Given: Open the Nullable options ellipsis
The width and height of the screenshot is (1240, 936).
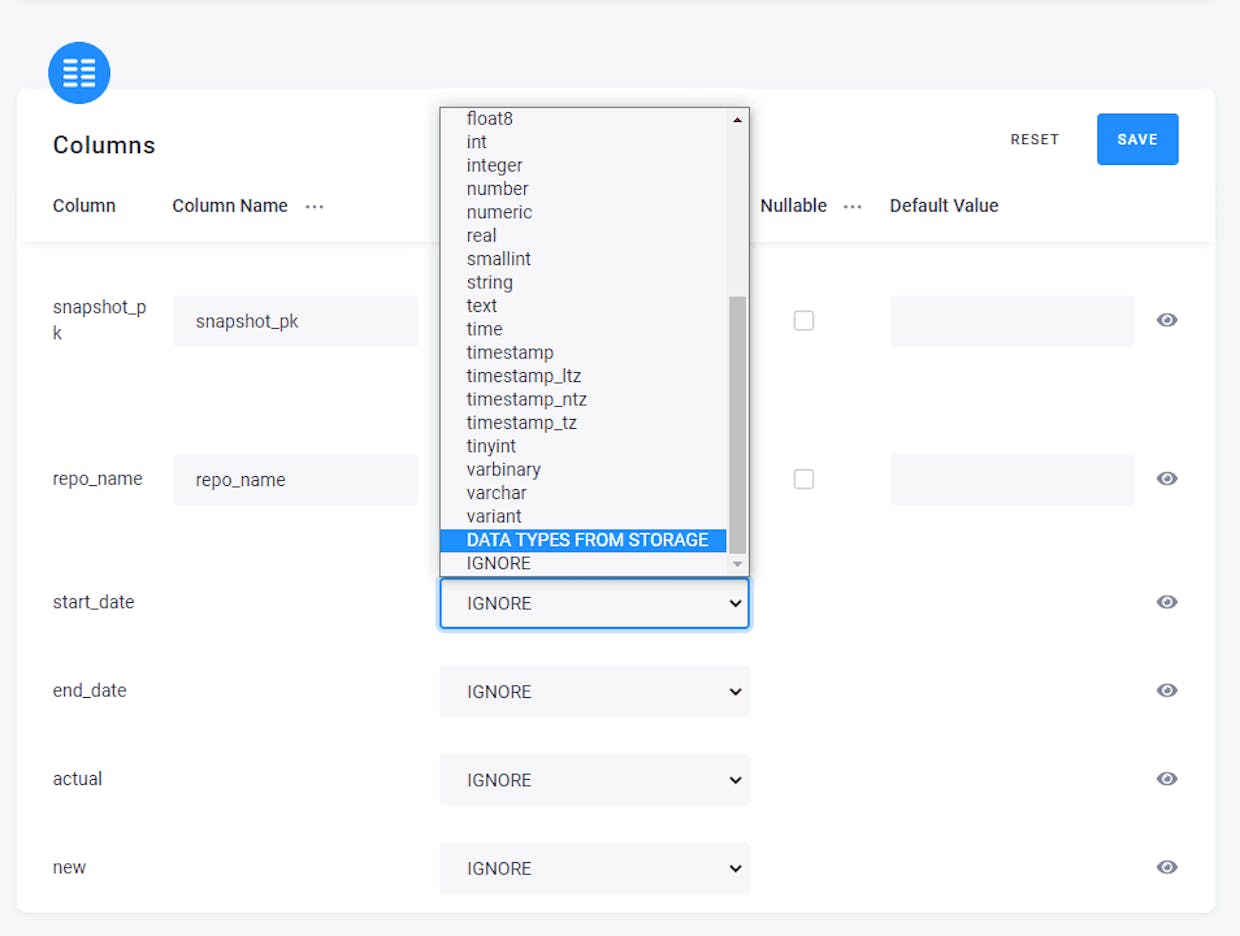Looking at the screenshot, I should 852,206.
